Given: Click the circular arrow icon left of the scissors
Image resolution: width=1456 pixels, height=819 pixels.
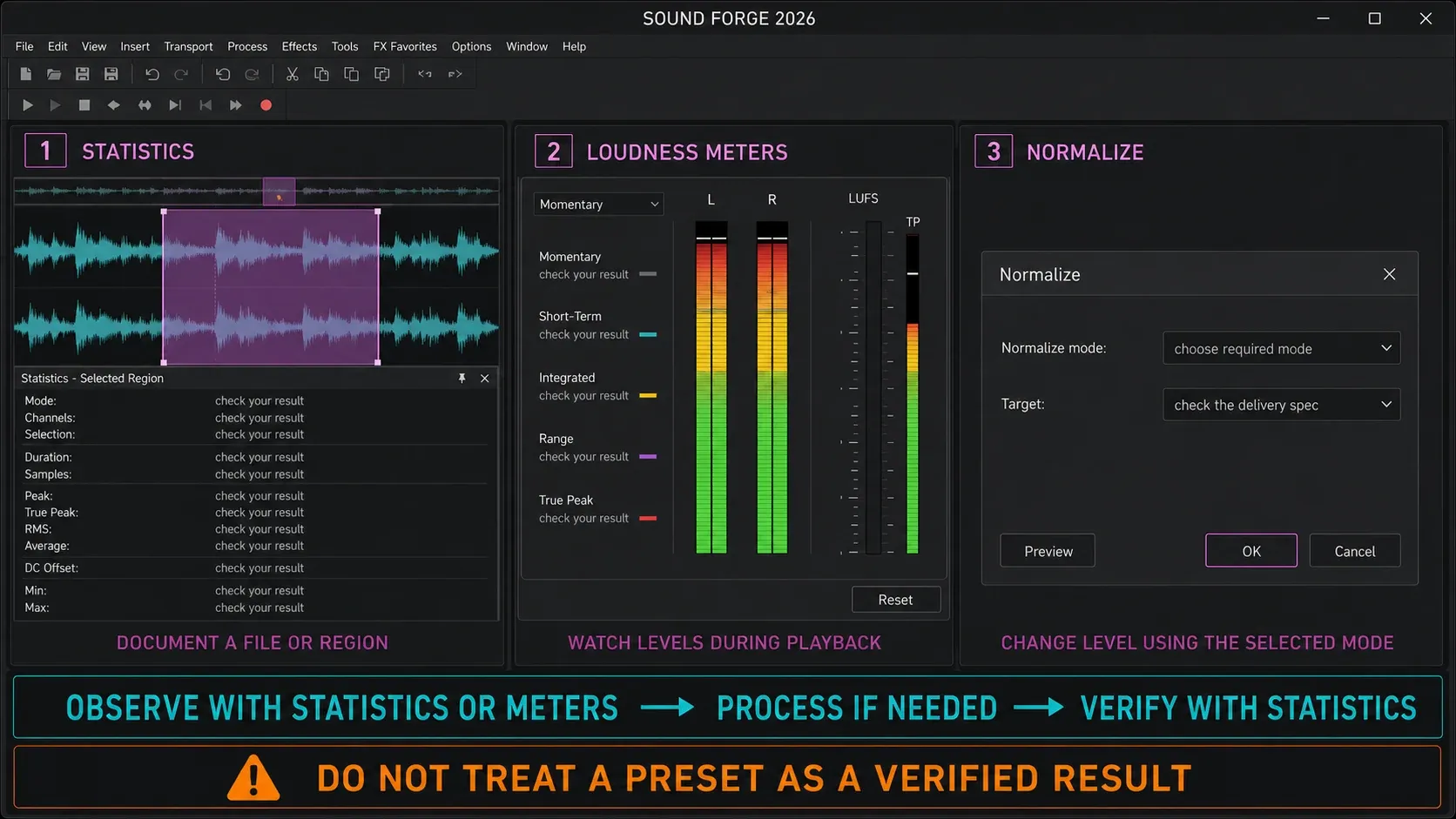Looking at the screenshot, I should (x=252, y=74).
